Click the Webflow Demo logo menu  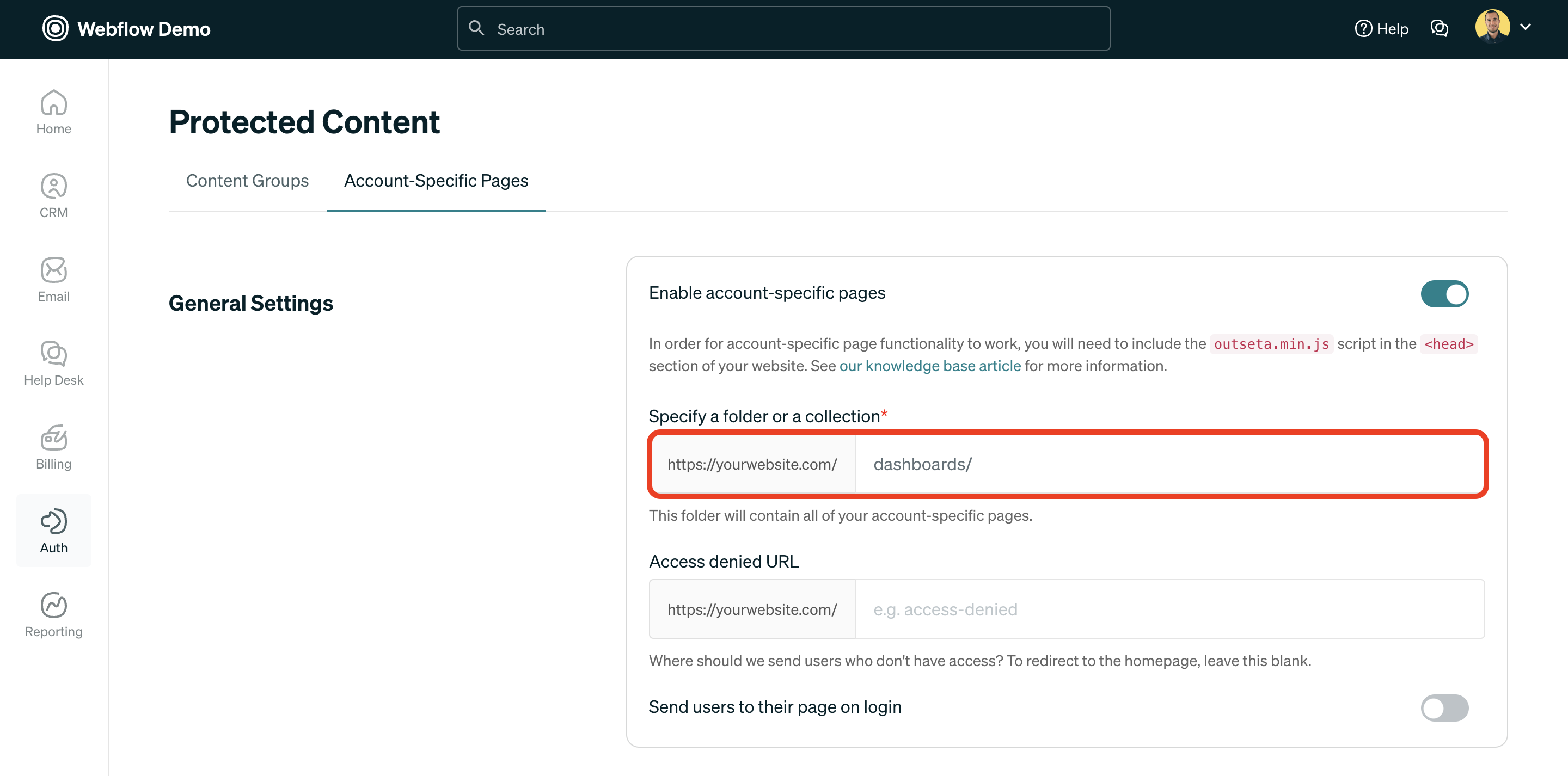(126, 28)
